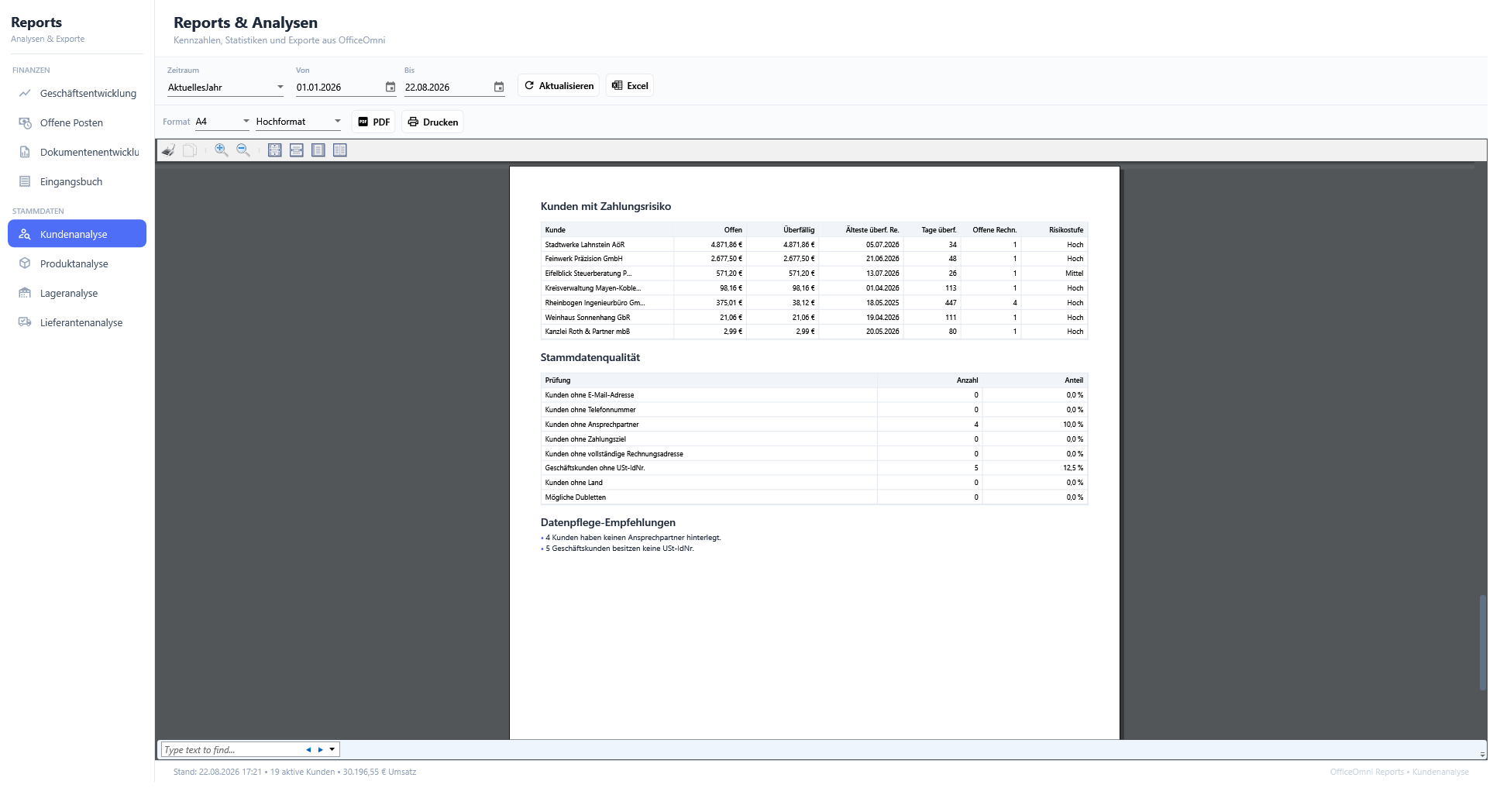1500x812 pixels.
Task: Click the '12,5 %' Anteil value
Action: coord(1073,468)
